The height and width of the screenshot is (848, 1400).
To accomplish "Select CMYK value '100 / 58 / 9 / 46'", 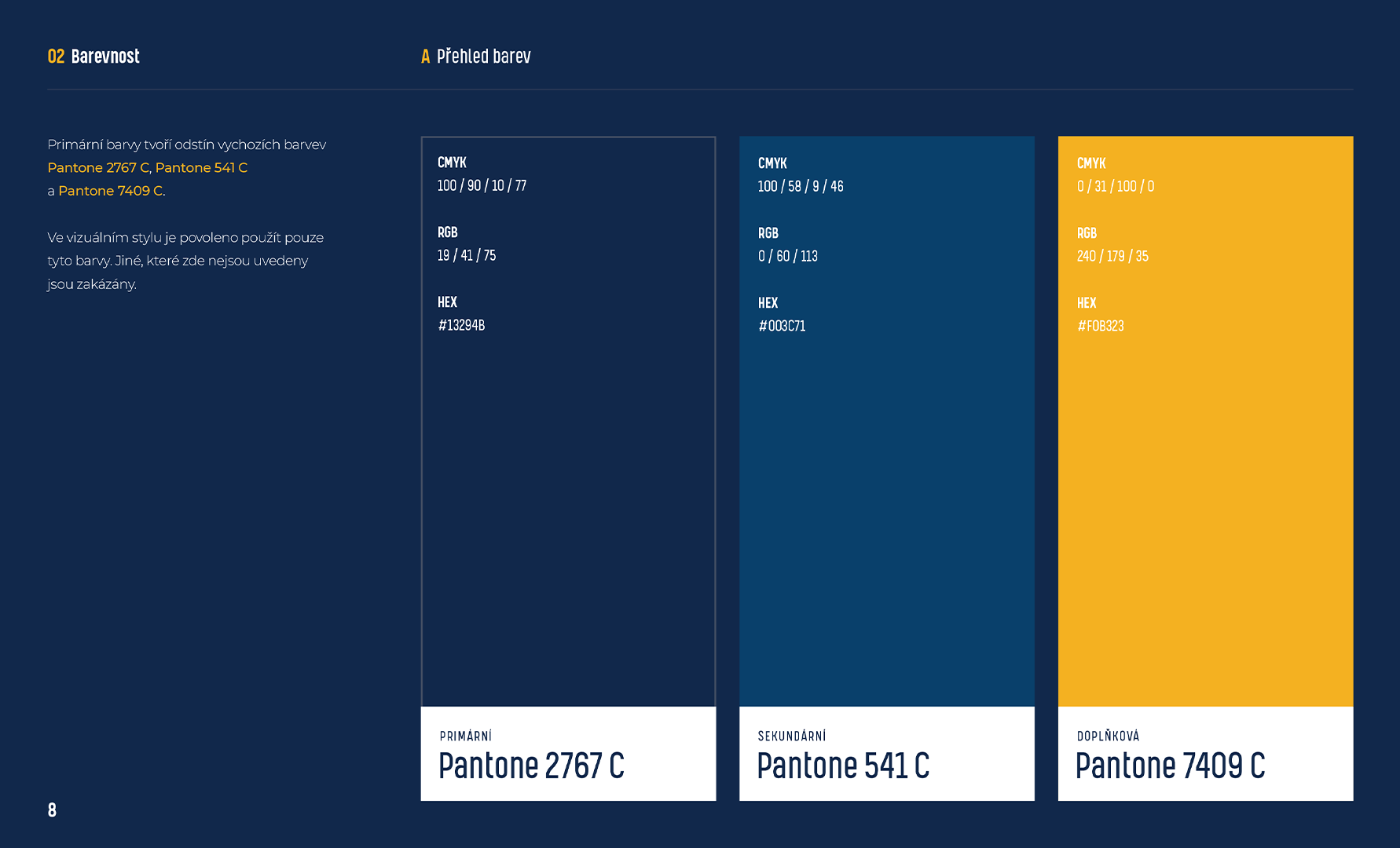I will pyautogui.click(x=801, y=187).
